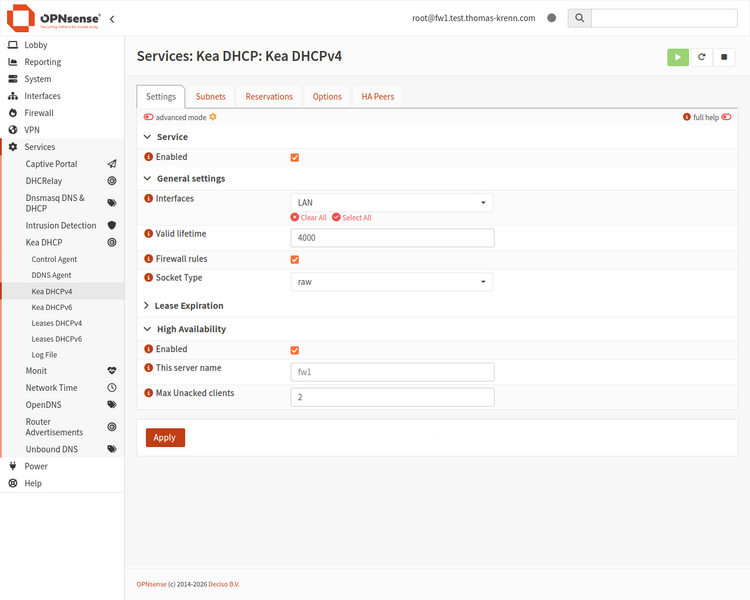Click the Monit heartbeat icon
The height and width of the screenshot is (600, 750).
[112, 371]
